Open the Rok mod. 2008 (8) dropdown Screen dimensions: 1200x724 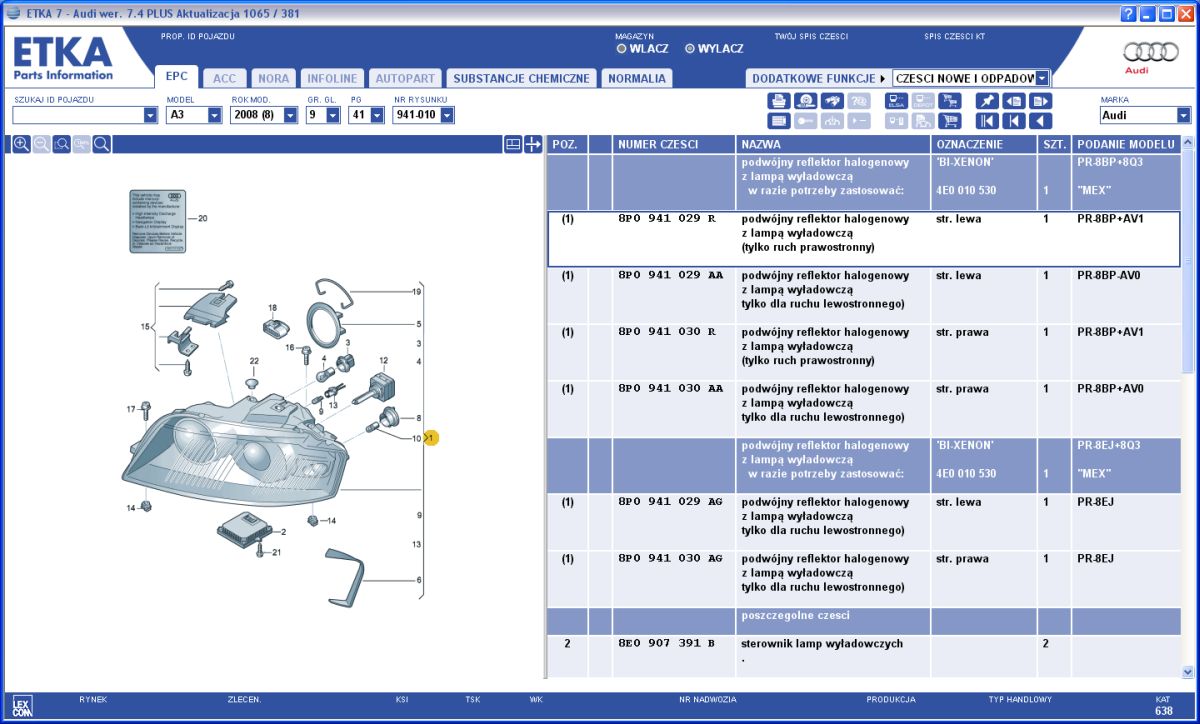(x=290, y=115)
